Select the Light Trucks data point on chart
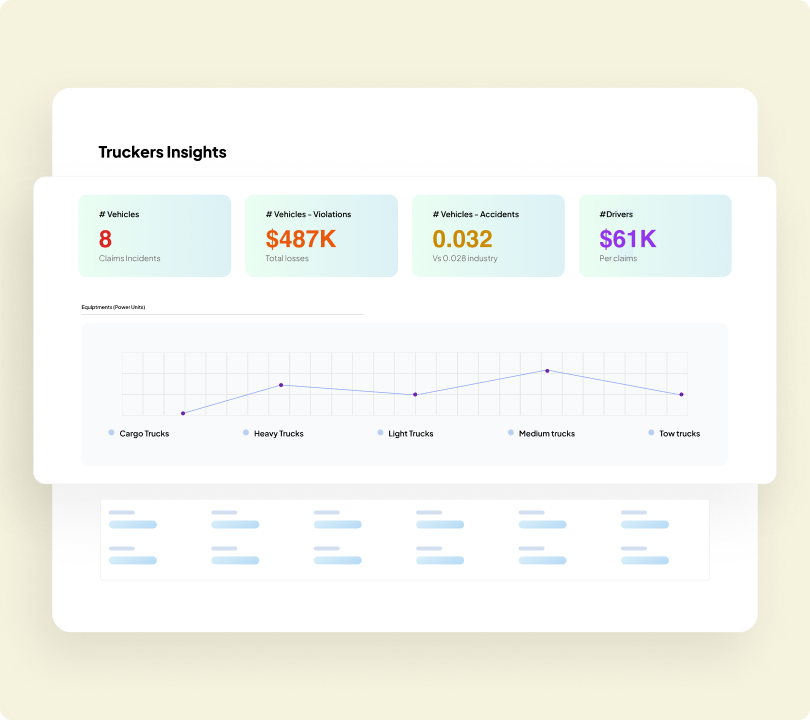The height and width of the screenshot is (720, 810). pyautogui.click(x=415, y=395)
